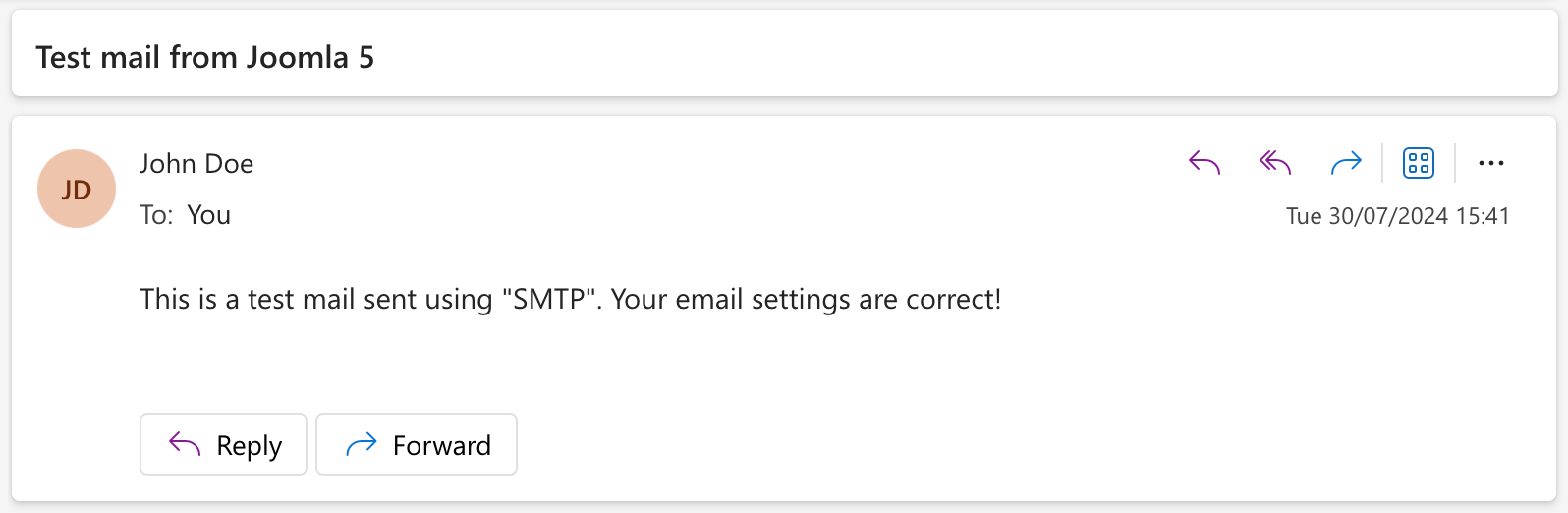Click the JD sender avatar
This screenshot has width=1568, height=513.
[x=77, y=189]
